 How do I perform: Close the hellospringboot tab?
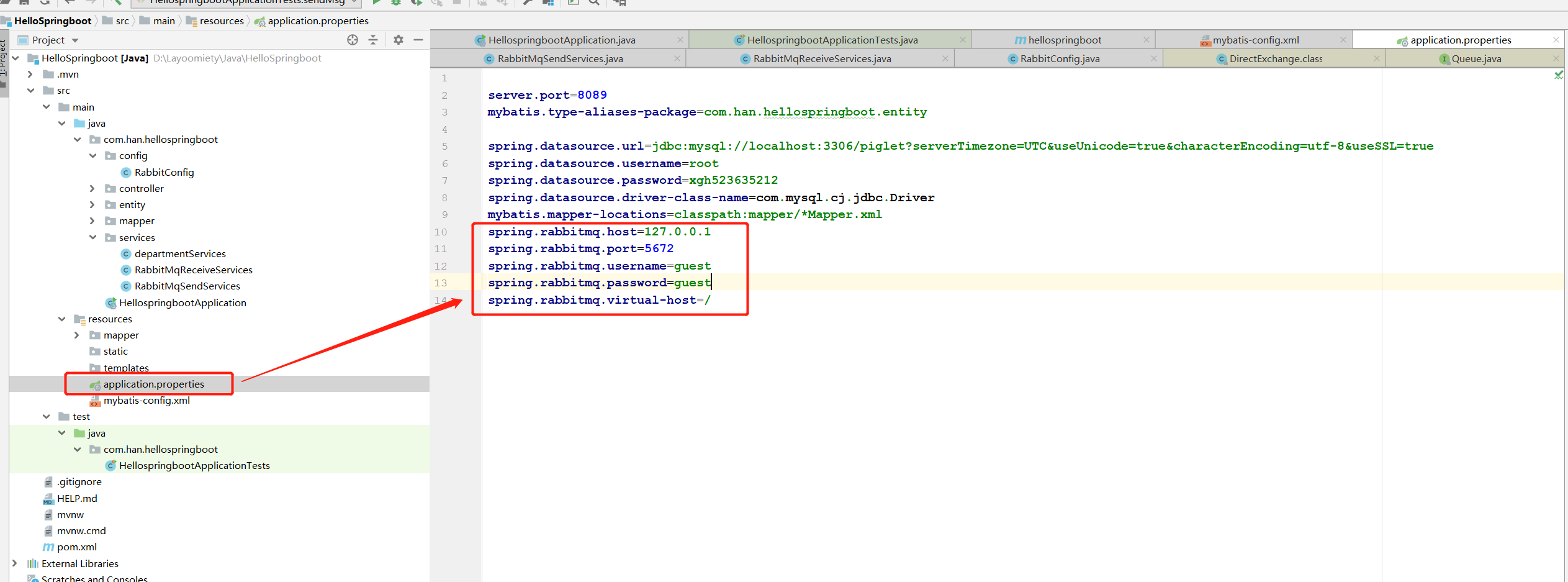click(x=1147, y=40)
